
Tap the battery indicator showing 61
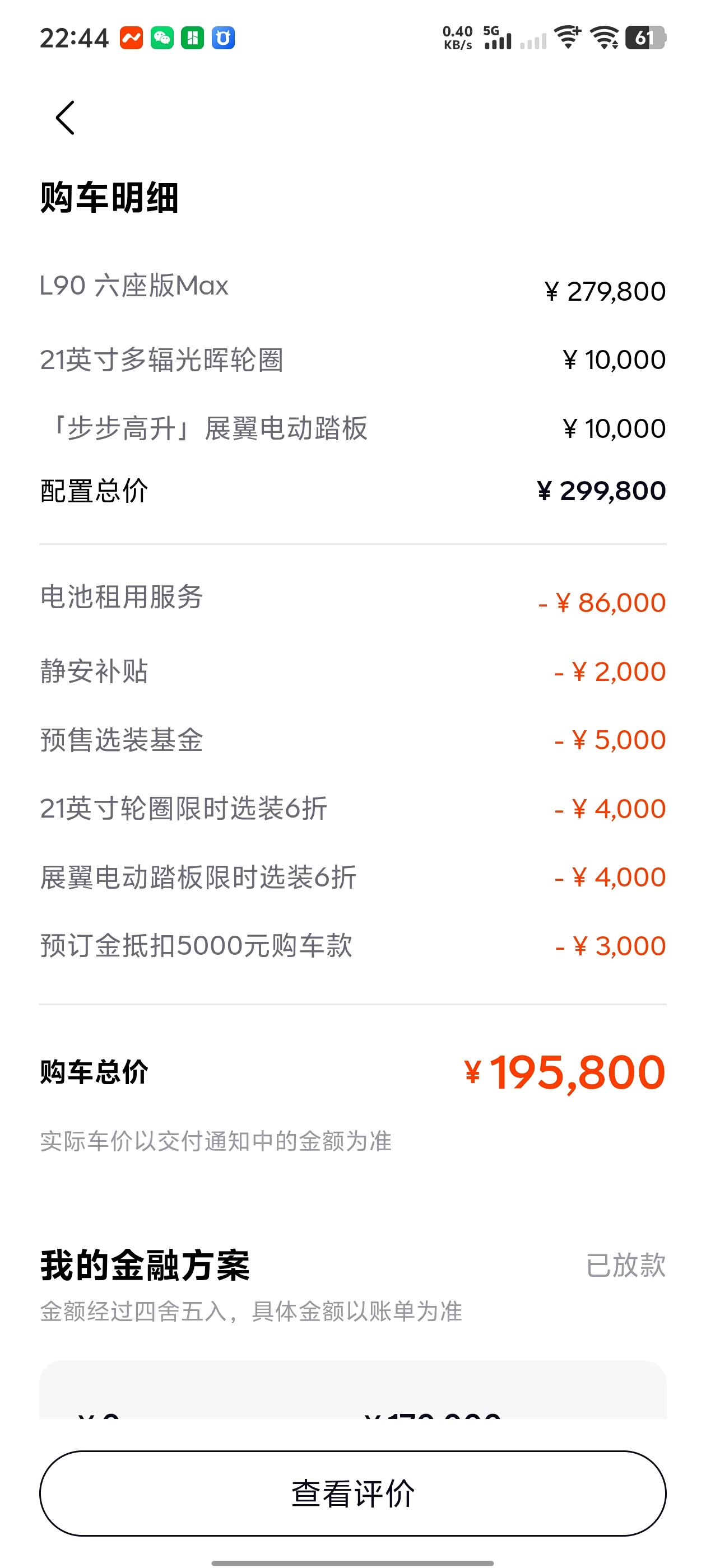tap(645, 38)
